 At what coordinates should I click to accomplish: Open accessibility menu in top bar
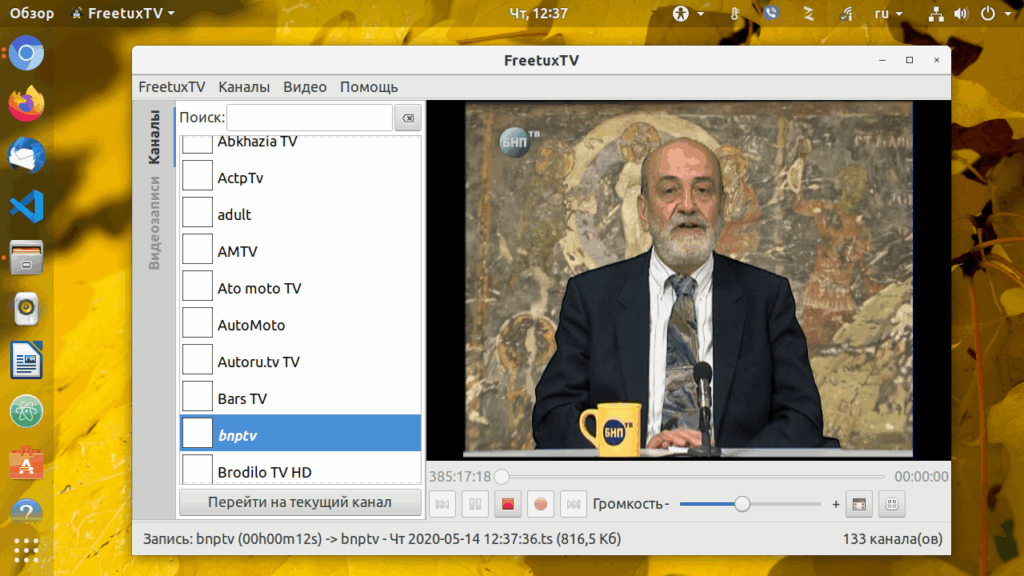[x=688, y=14]
